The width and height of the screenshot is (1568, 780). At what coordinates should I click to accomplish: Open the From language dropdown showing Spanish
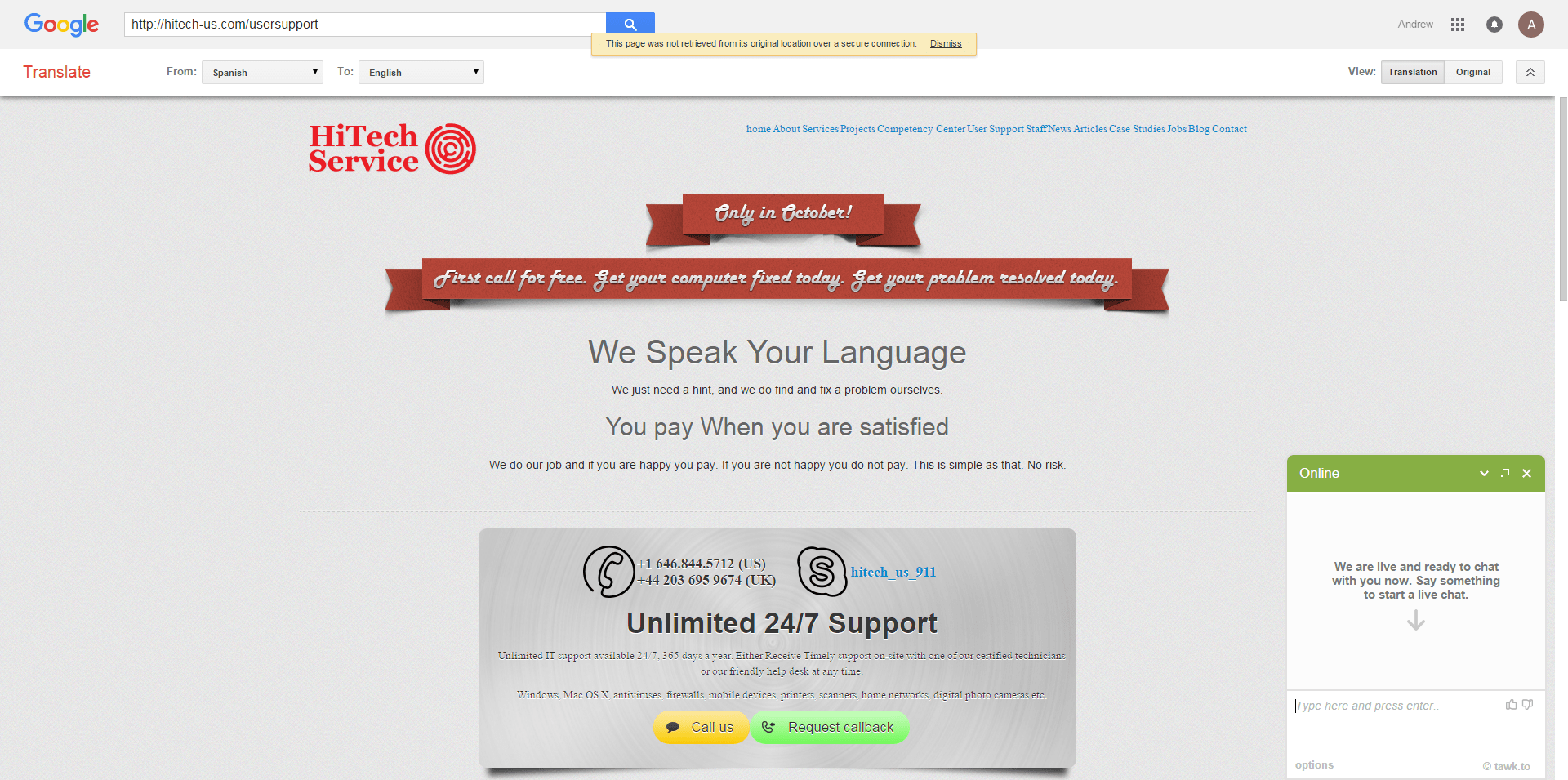click(262, 72)
